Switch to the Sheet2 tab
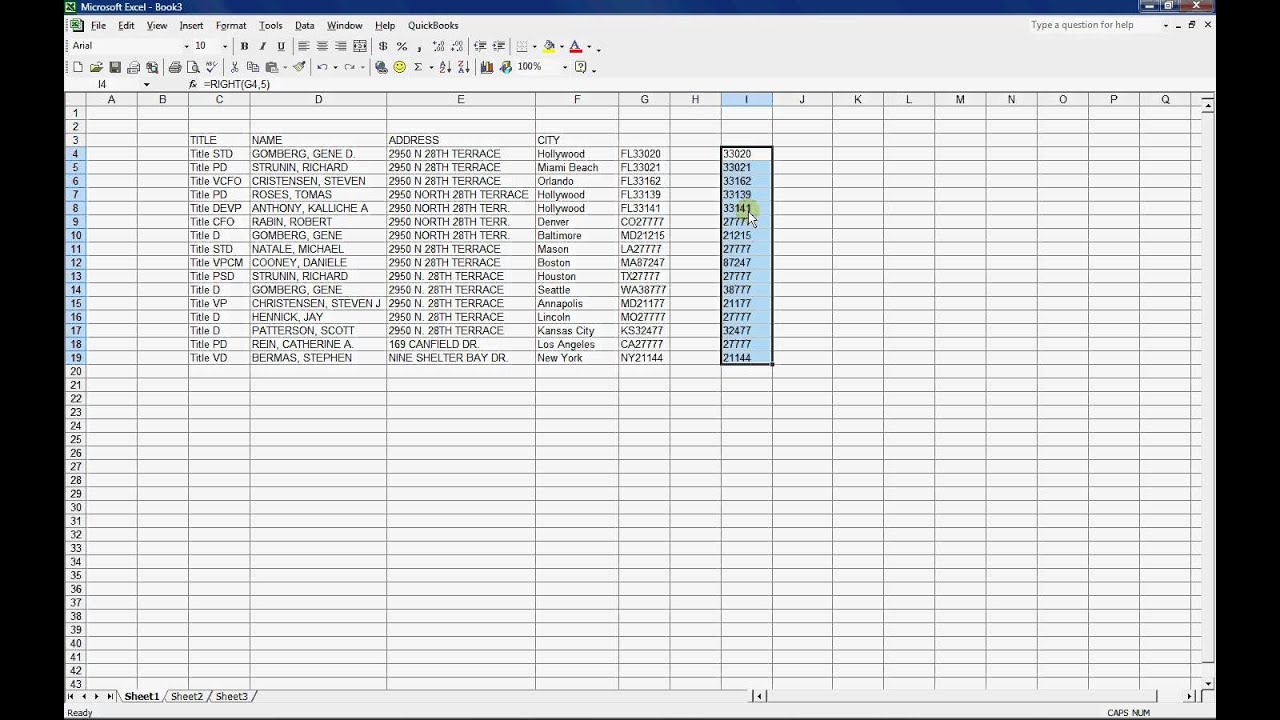 (186, 696)
